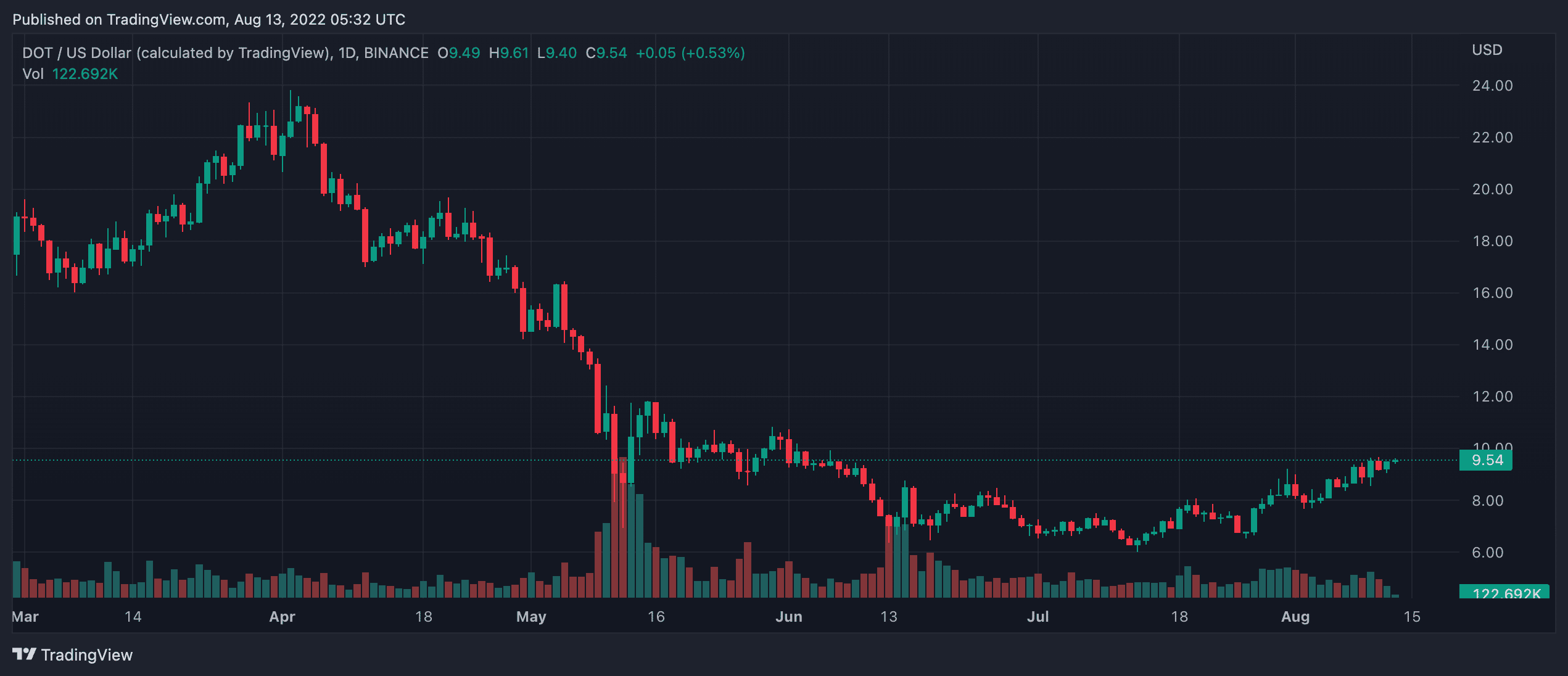Click the 8.00 price axis label
Image resolution: width=1568 pixels, height=676 pixels.
[x=1487, y=501]
